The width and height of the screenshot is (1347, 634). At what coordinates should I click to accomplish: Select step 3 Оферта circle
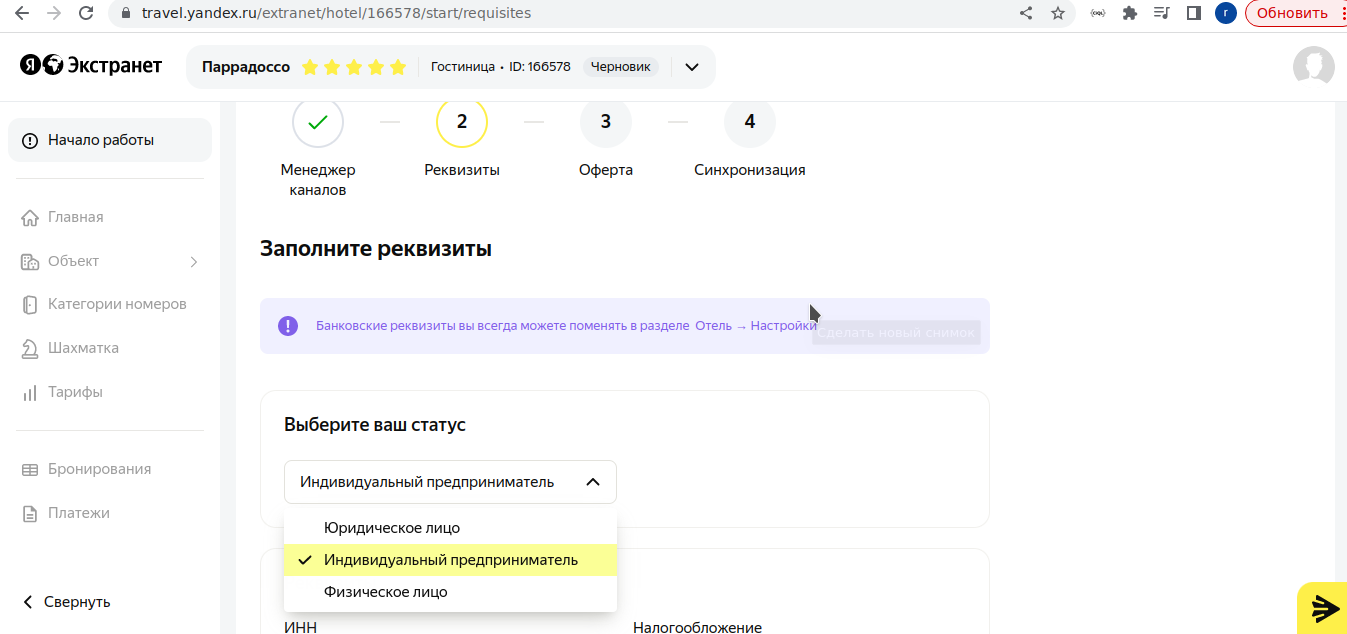[606, 122]
